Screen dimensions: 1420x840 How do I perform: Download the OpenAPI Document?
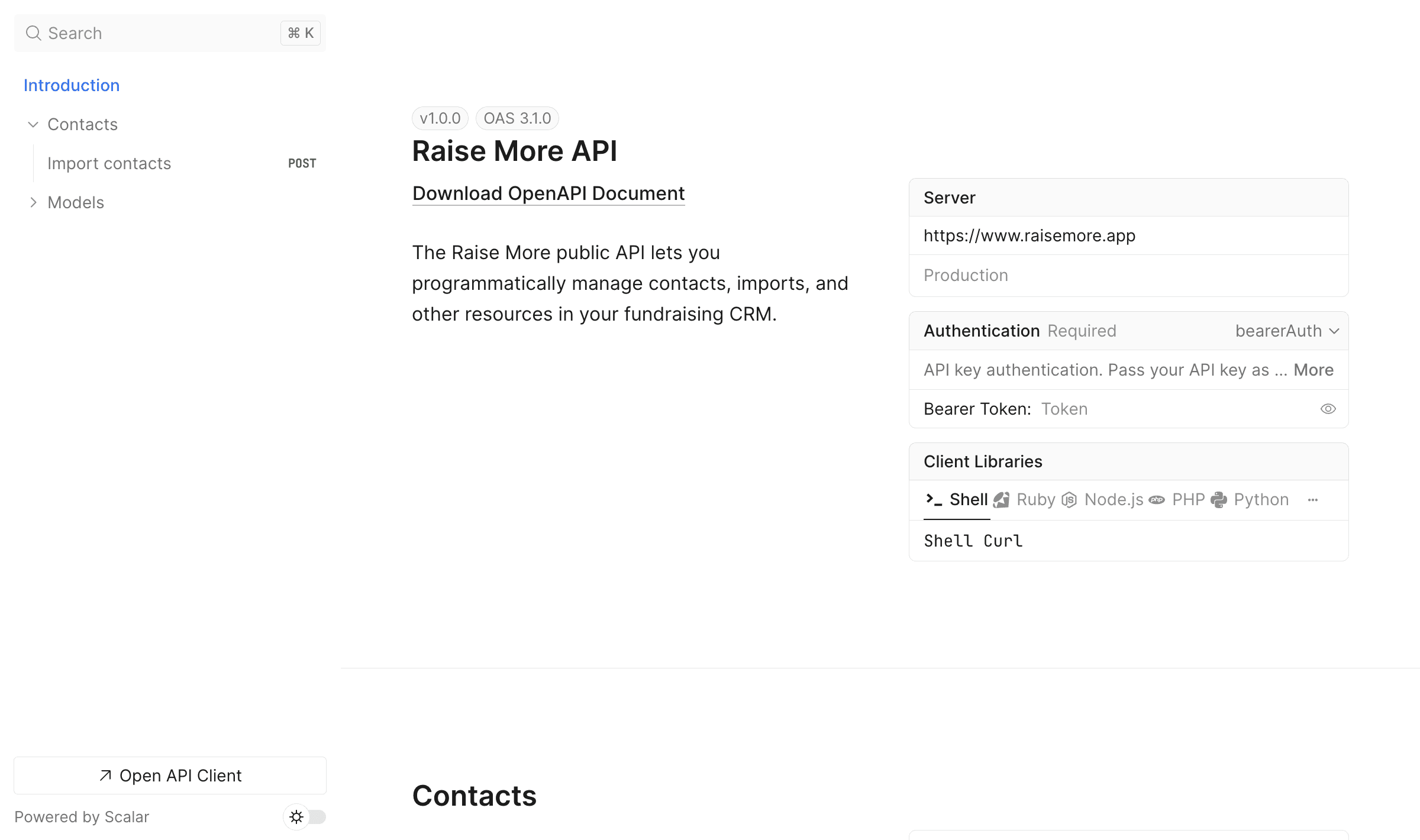pos(548,193)
